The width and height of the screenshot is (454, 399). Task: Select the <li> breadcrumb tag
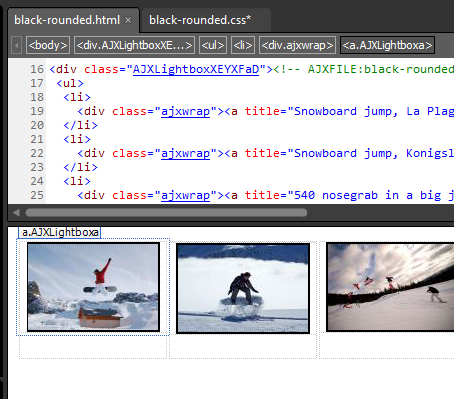point(243,45)
